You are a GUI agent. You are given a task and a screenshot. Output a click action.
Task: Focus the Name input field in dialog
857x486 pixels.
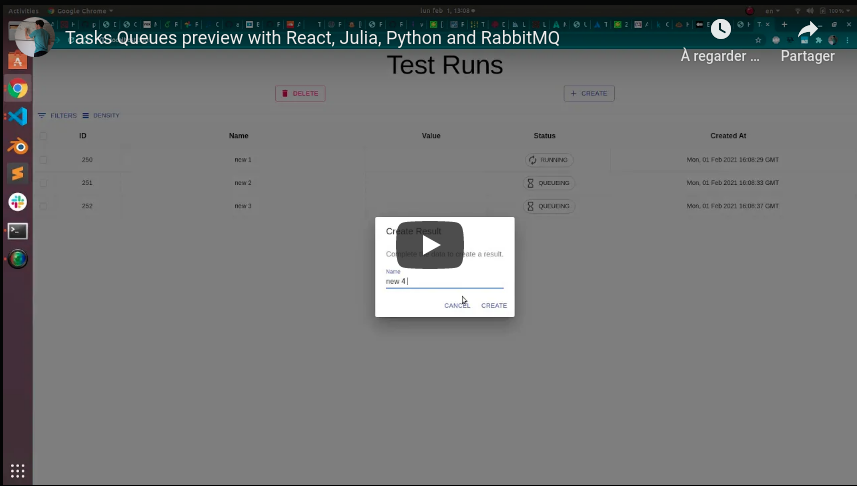click(444, 282)
